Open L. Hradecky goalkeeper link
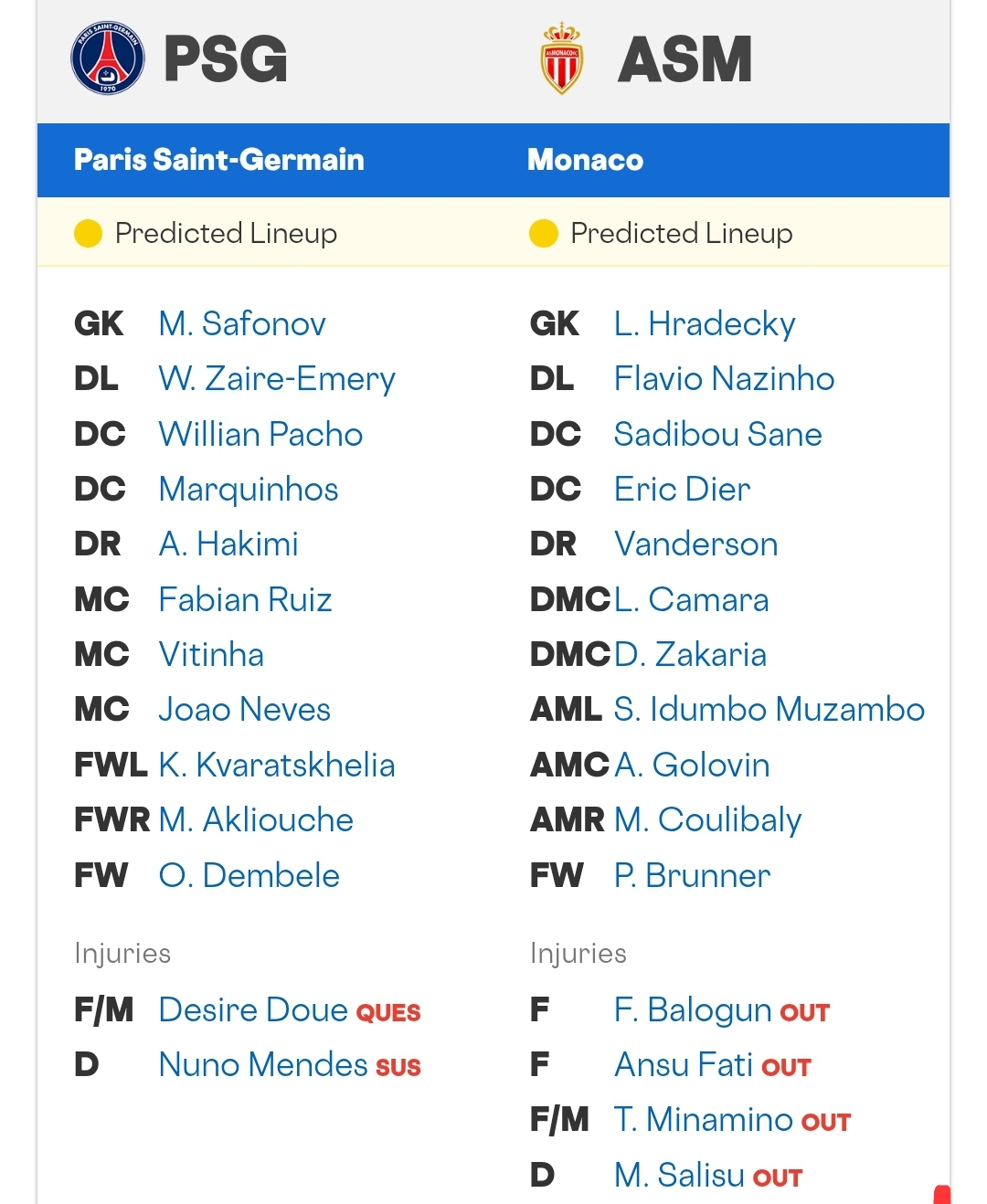This screenshot has height=1204, width=987. [705, 324]
